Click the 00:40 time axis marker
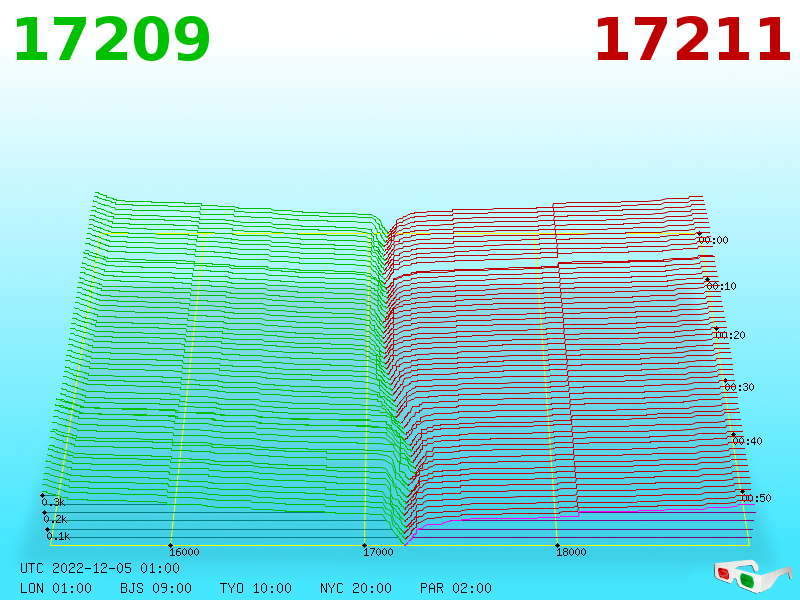800x600 pixels. [x=747, y=441]
